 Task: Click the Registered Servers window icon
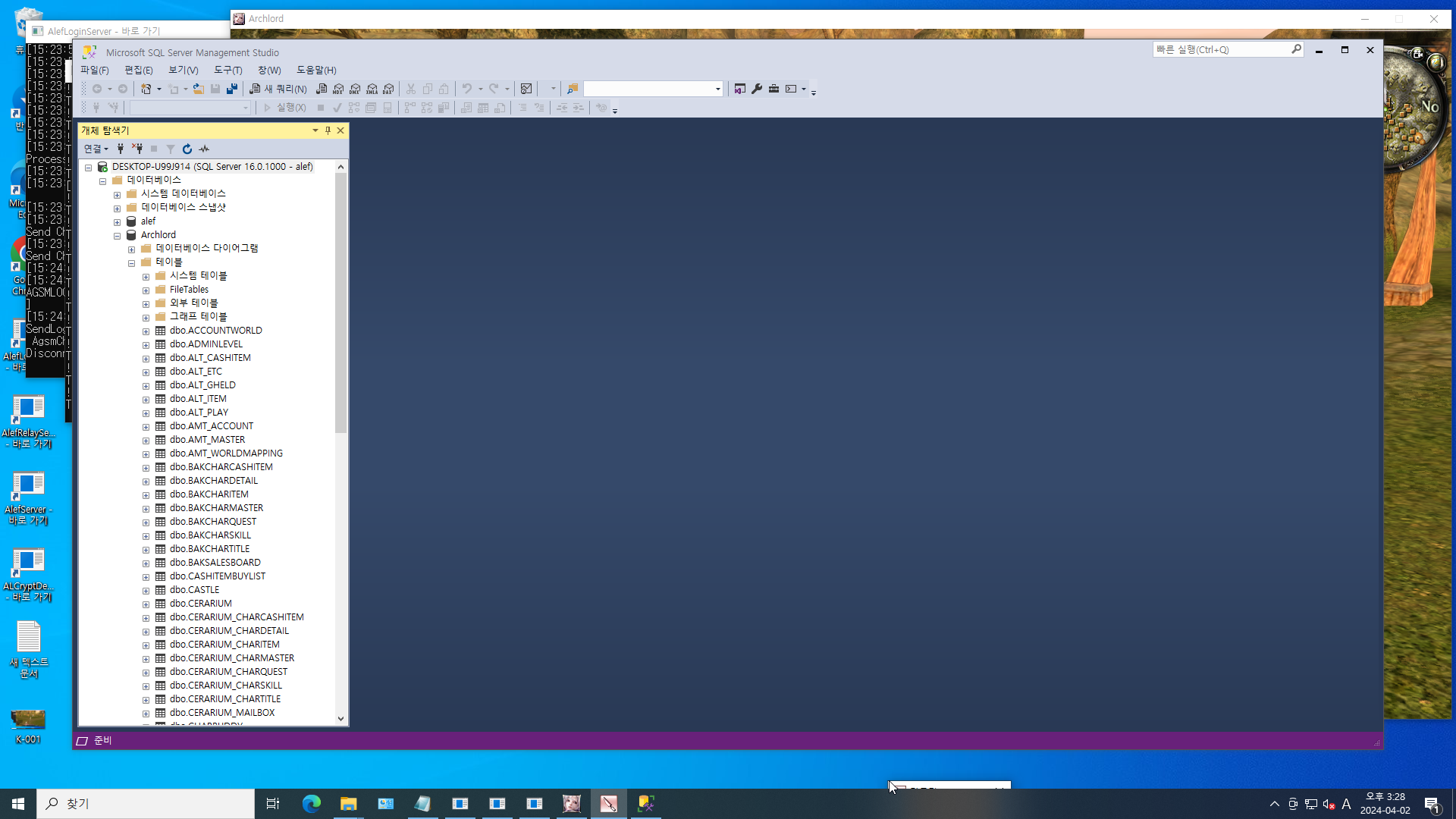pos(740,89)
